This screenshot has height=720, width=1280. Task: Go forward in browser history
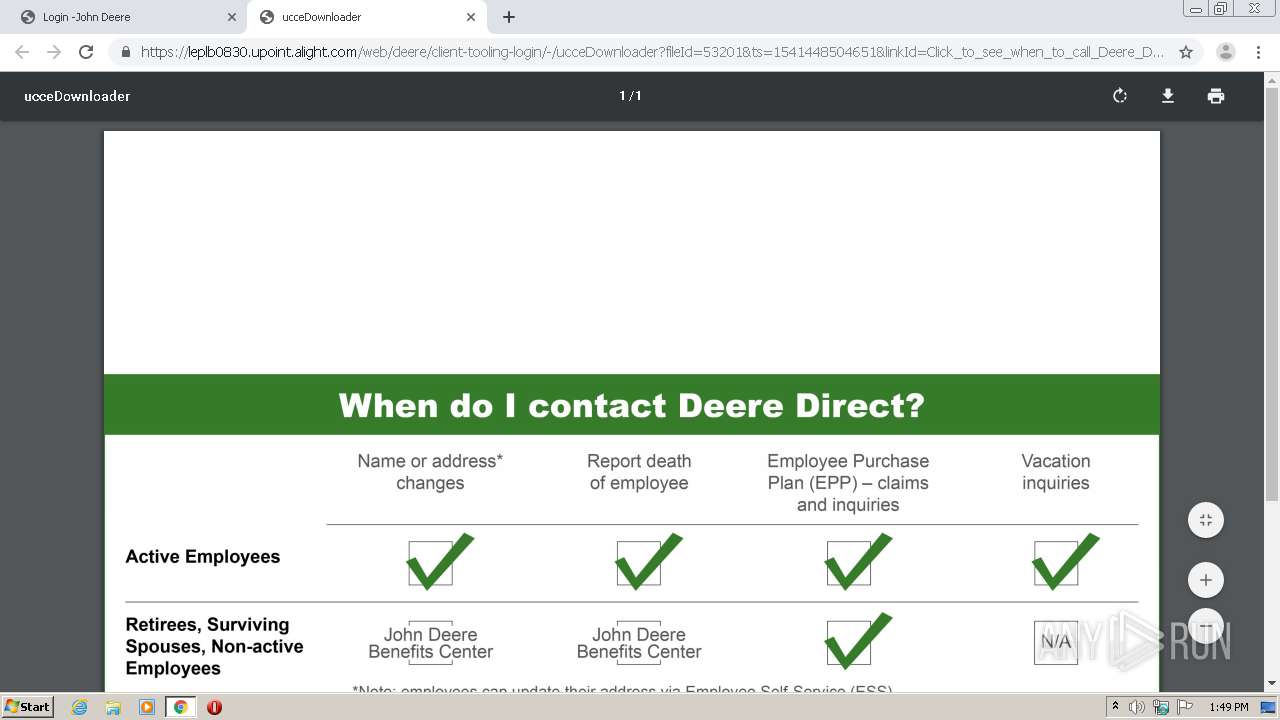[x=54, y=52]
